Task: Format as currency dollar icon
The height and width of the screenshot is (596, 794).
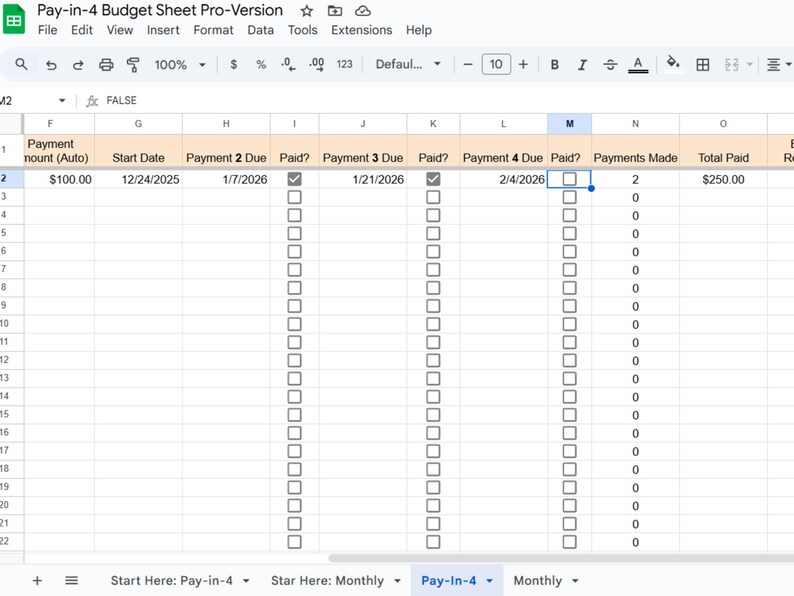Action: (x=233, y=64)
